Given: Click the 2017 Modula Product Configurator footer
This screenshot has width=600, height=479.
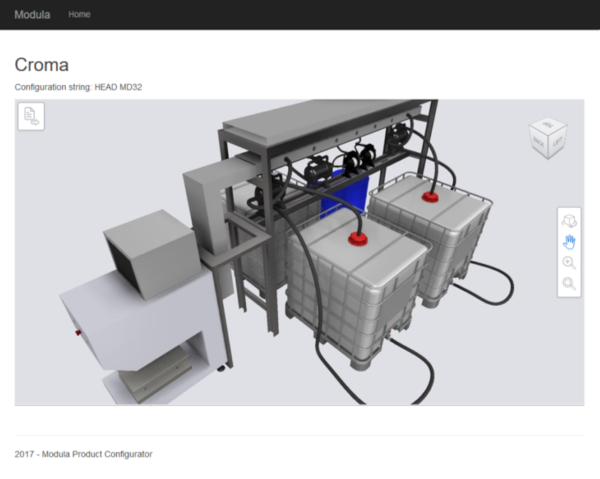Looking at the screenshot, I should point(83,454).
